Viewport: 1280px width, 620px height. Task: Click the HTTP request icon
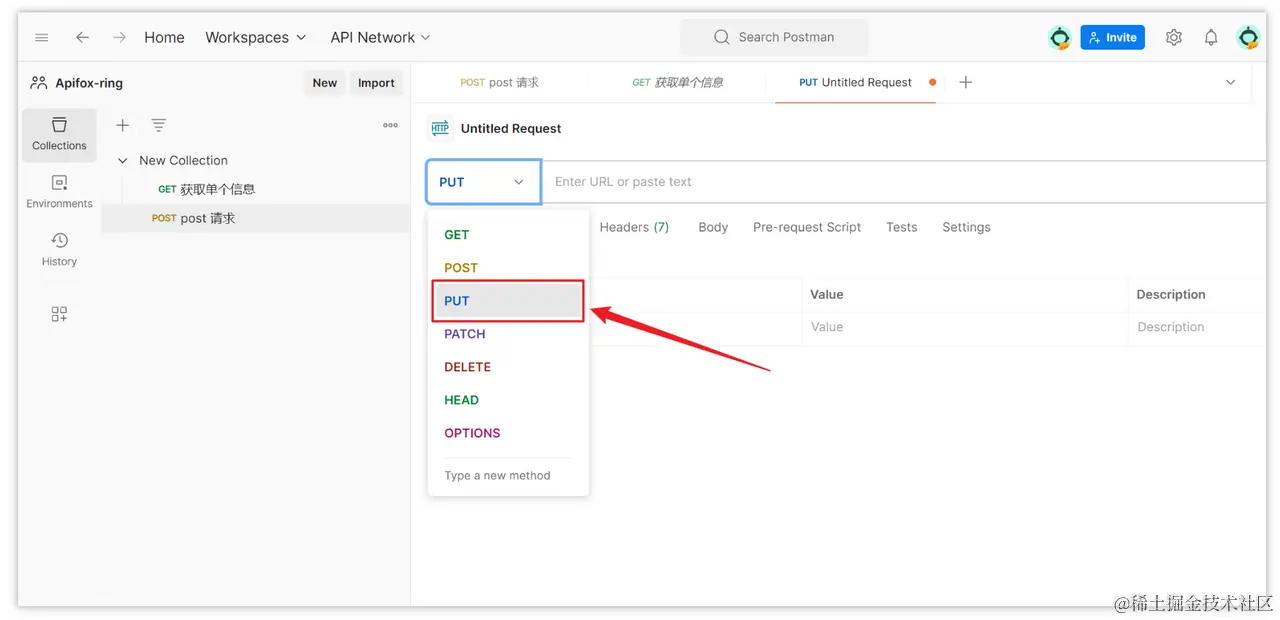[x=439, y=128]
